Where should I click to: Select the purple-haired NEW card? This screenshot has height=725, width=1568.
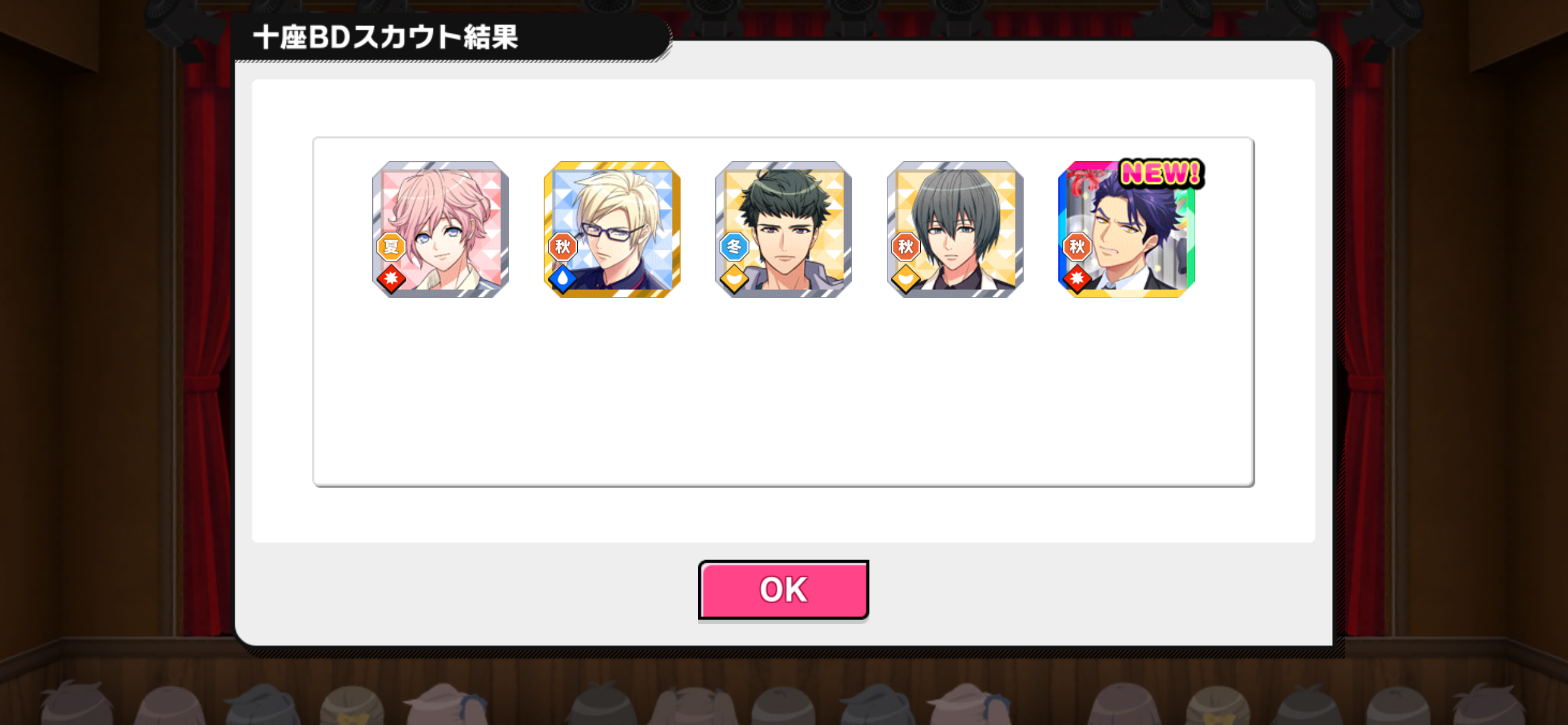pyautogui.click(x=1126, y=230)
